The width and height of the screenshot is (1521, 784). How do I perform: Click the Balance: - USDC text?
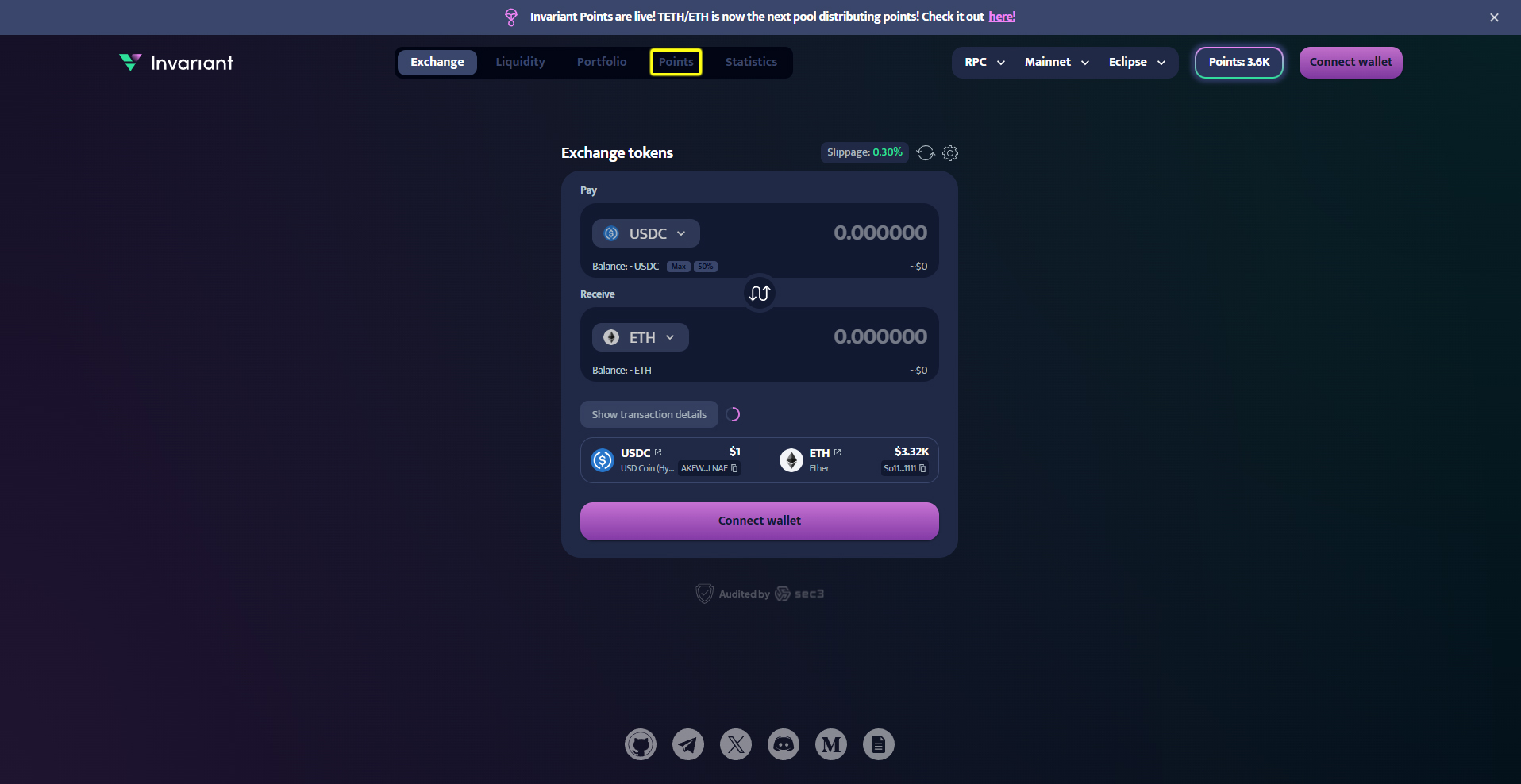pos(626,267)
